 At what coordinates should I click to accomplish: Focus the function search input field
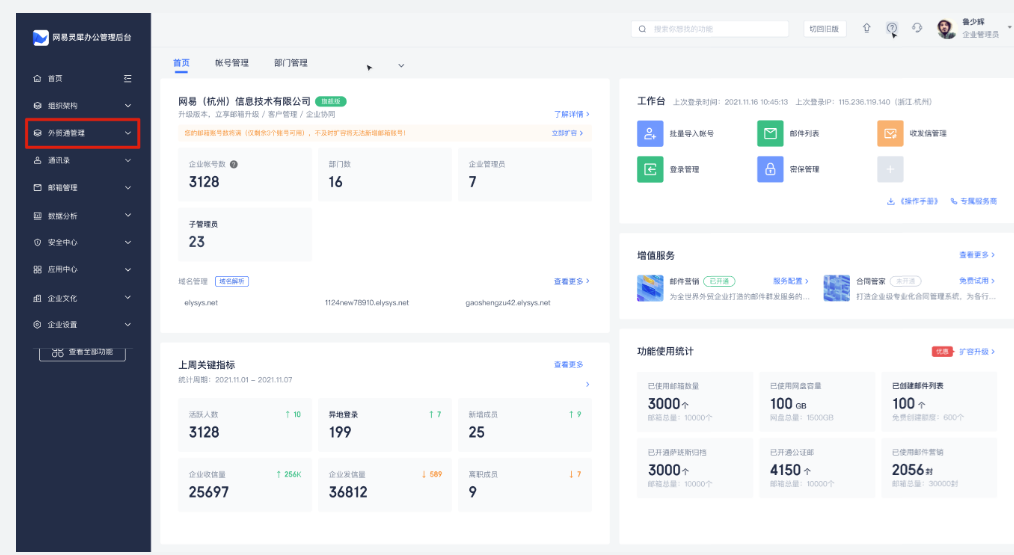[x=710, y=29]
